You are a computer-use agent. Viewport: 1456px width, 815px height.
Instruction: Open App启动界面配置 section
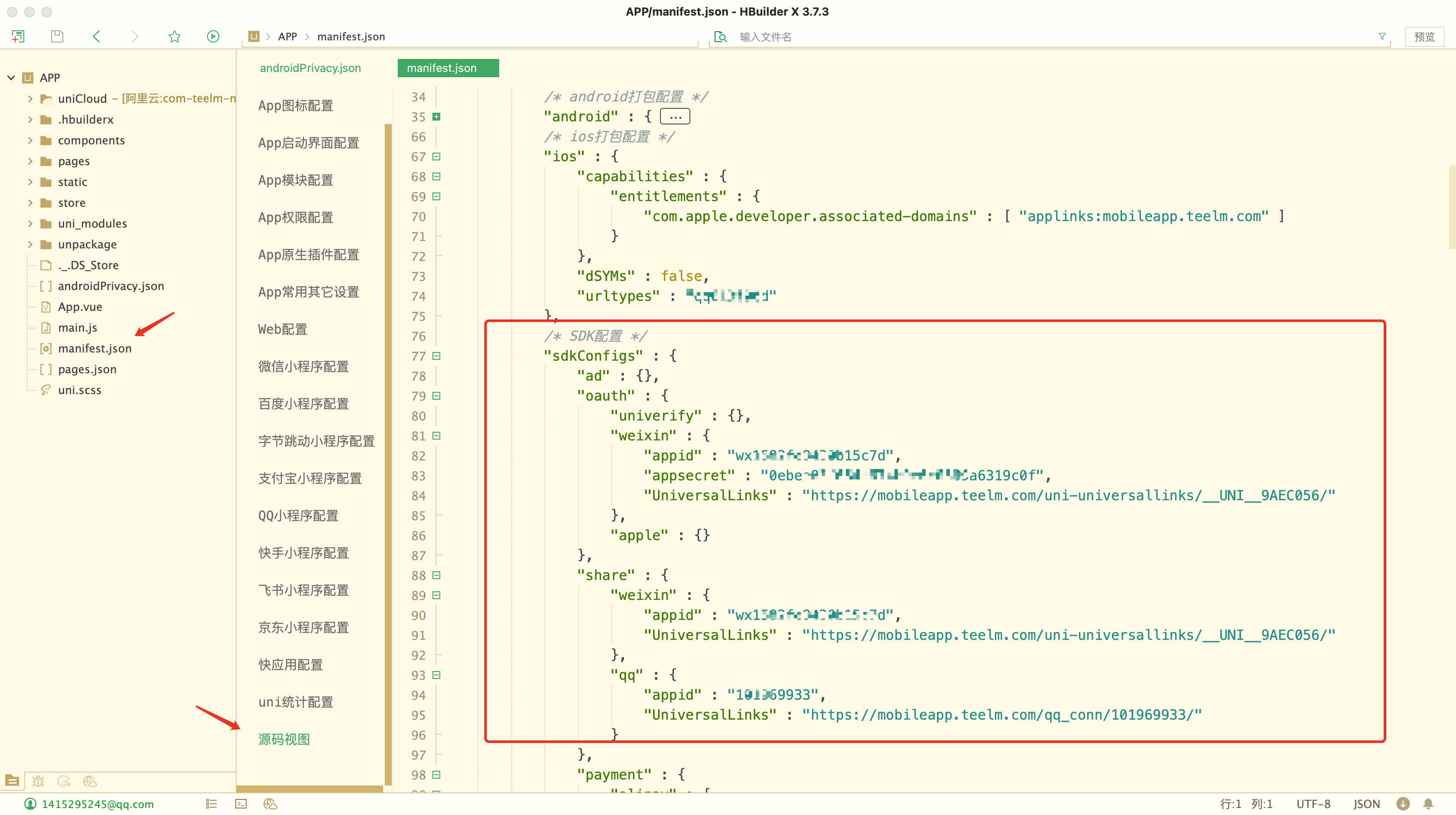tap(309, 143)
